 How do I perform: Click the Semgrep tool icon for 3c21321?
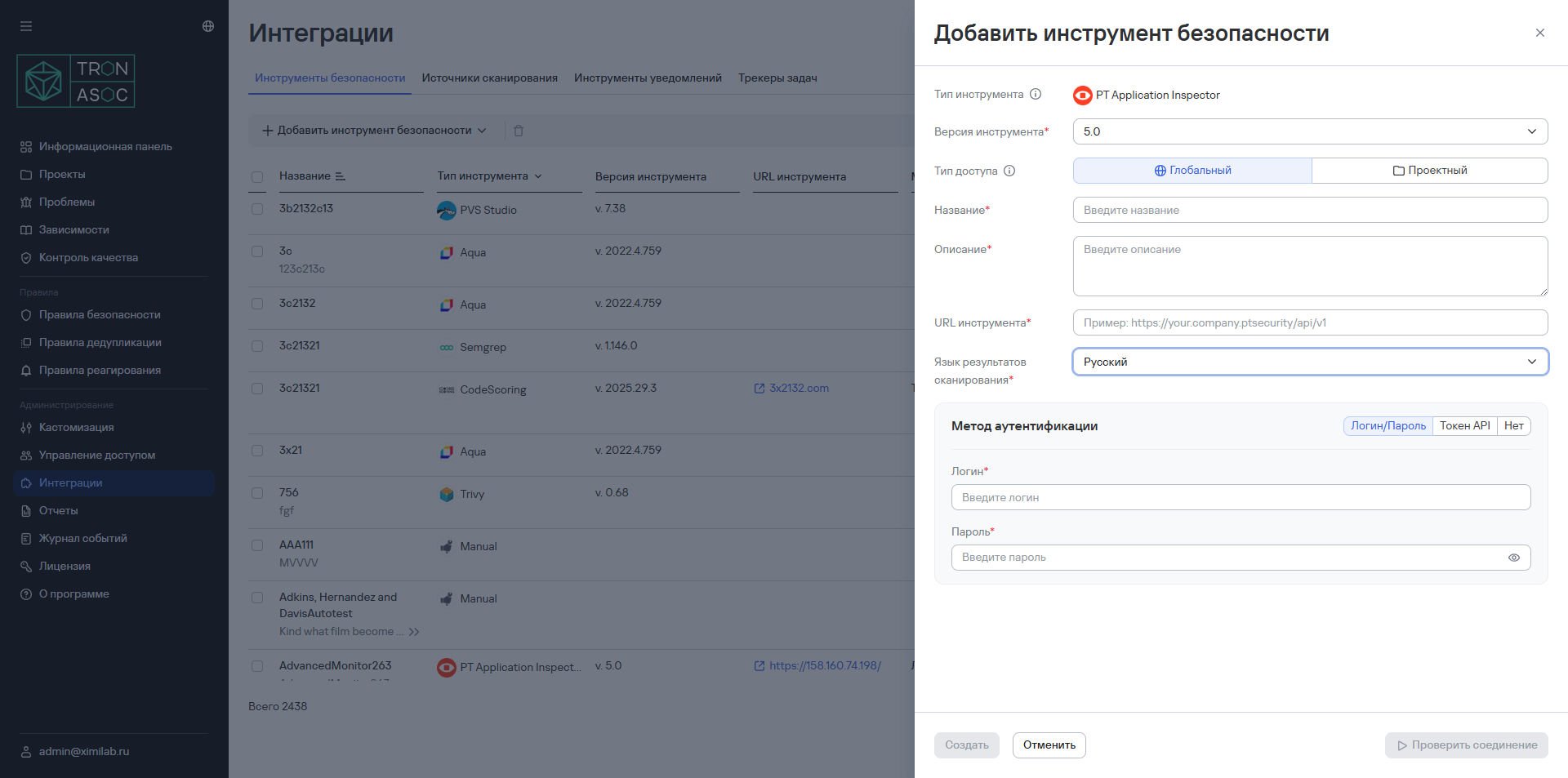click(x=447, y=347)
